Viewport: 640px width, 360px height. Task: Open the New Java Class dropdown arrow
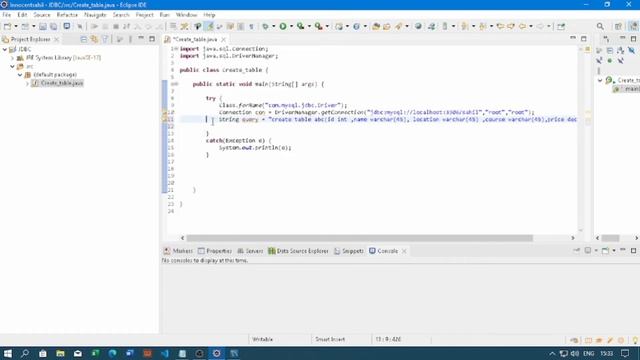coord(365,26)
